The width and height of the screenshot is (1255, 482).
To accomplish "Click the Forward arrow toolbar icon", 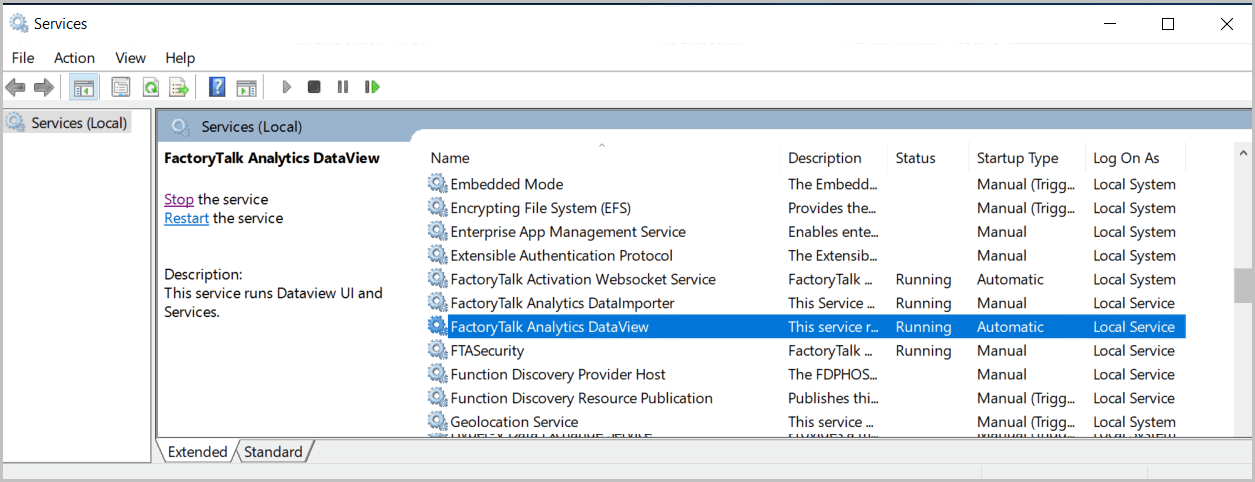I will pyautogui.click(x=43, y=87).
